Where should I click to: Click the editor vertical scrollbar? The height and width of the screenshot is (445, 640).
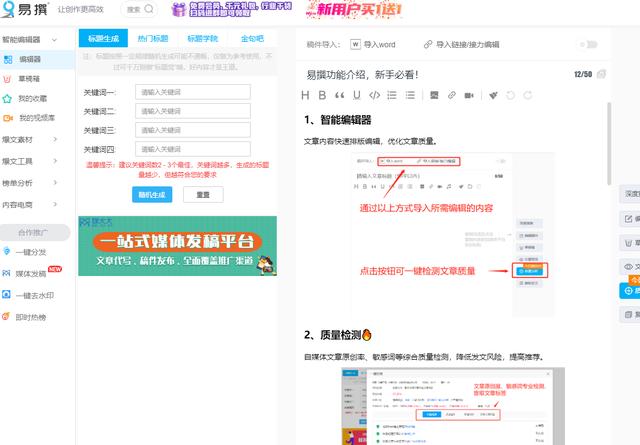pos(609,143)
